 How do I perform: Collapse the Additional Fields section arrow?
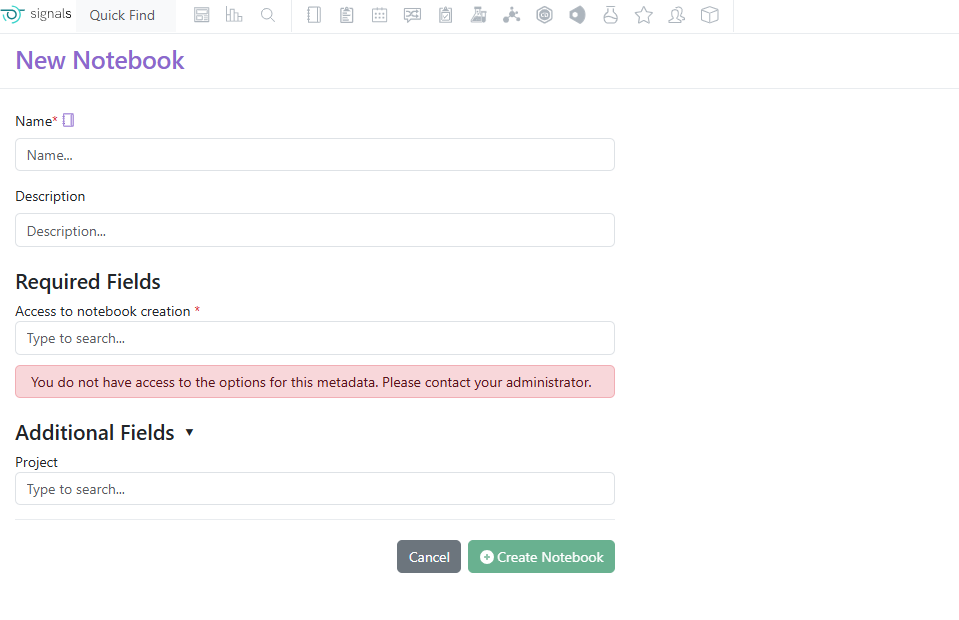[190, 432]
